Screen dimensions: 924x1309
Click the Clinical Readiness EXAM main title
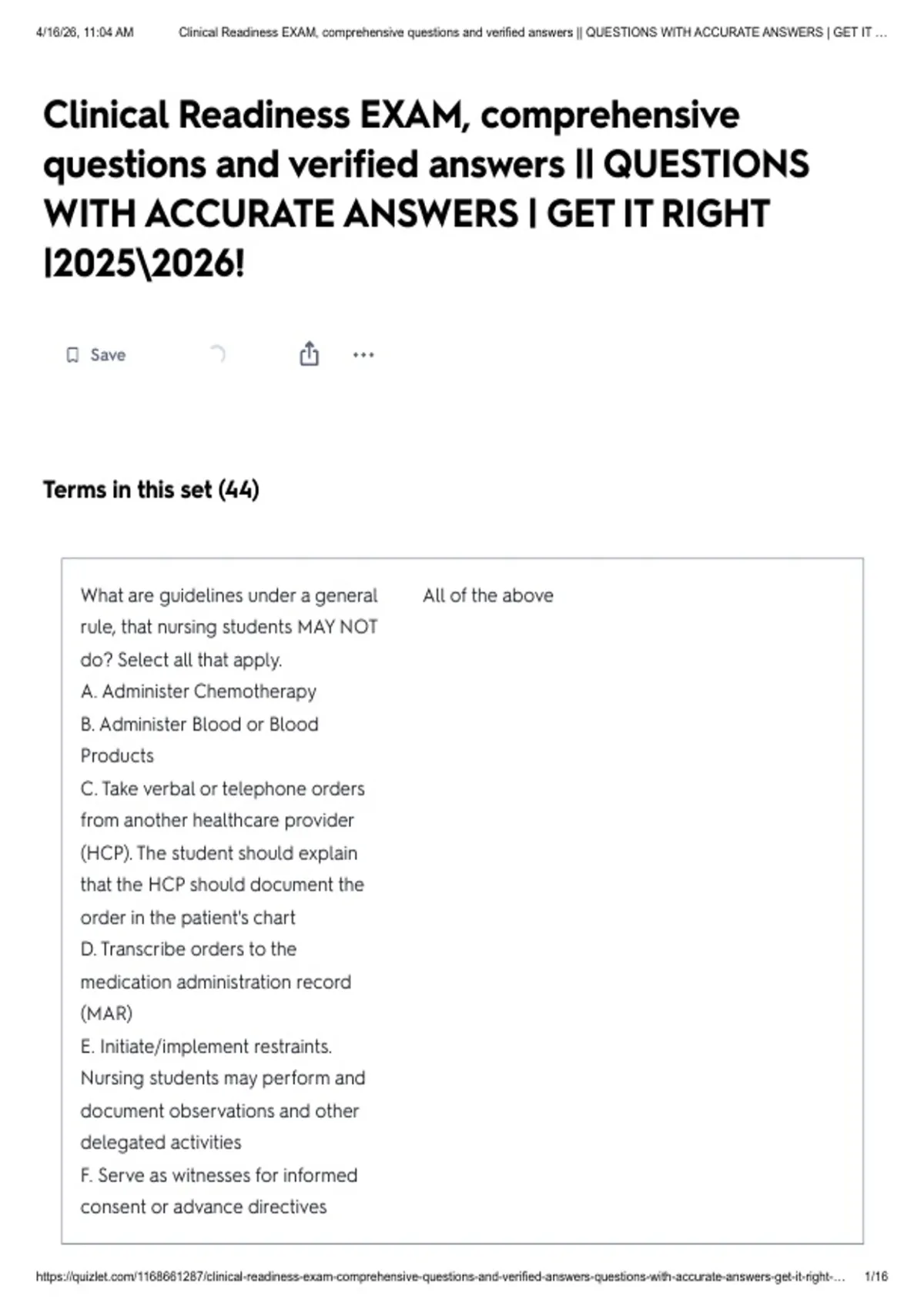pos(426,189)
